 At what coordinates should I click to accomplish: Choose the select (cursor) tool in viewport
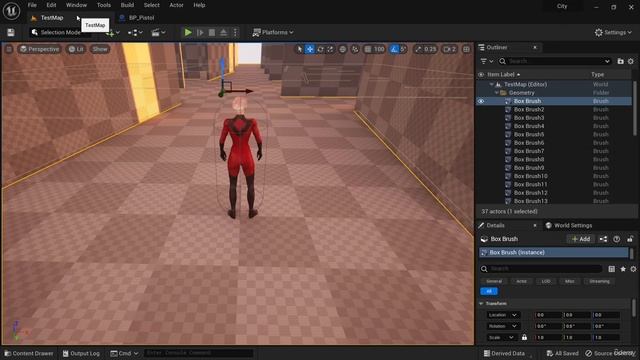(300, 49)
